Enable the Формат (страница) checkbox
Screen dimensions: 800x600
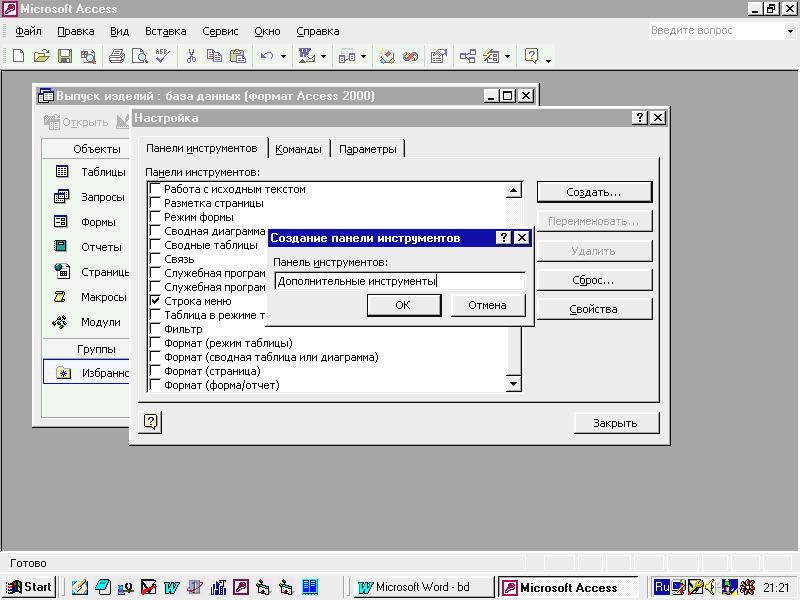pos(155,371)
